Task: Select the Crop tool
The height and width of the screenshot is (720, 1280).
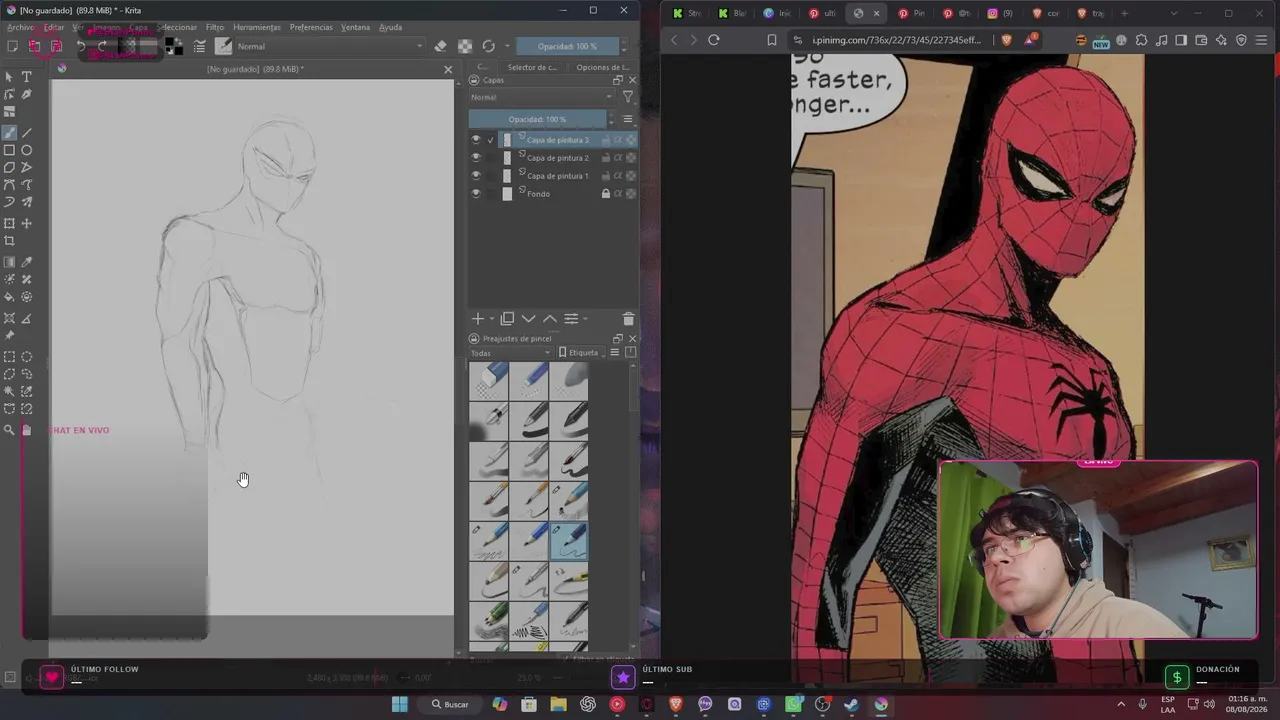Action: (10, 241)
